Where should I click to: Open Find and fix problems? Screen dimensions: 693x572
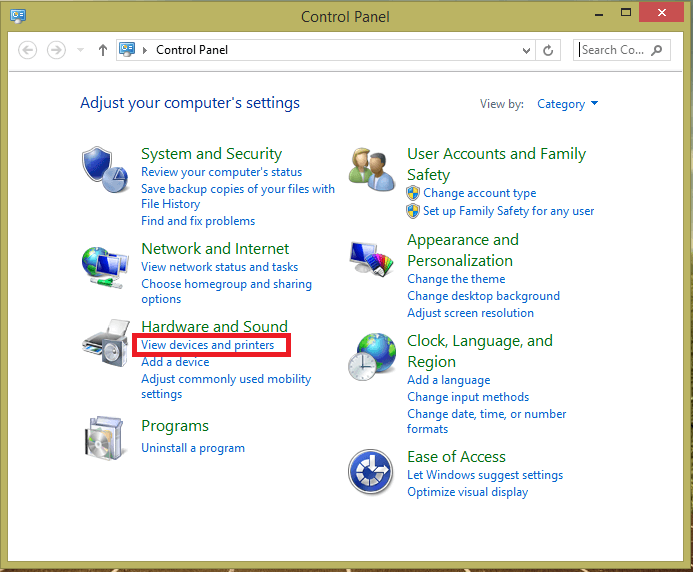(x=198, y=221)
